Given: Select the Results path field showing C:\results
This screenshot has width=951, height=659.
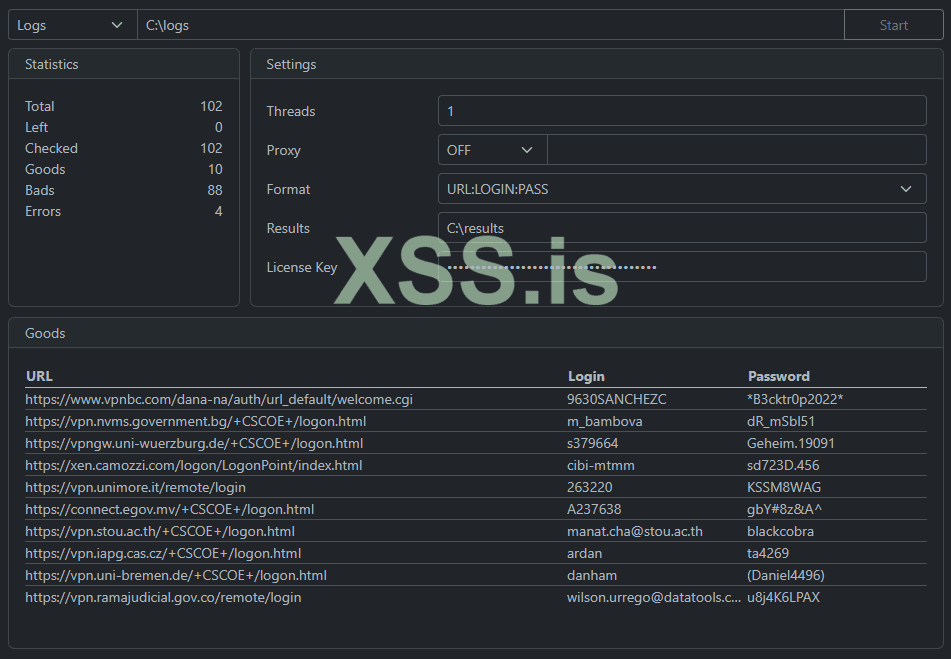Looking at the screenshot, I should point(682,227).
